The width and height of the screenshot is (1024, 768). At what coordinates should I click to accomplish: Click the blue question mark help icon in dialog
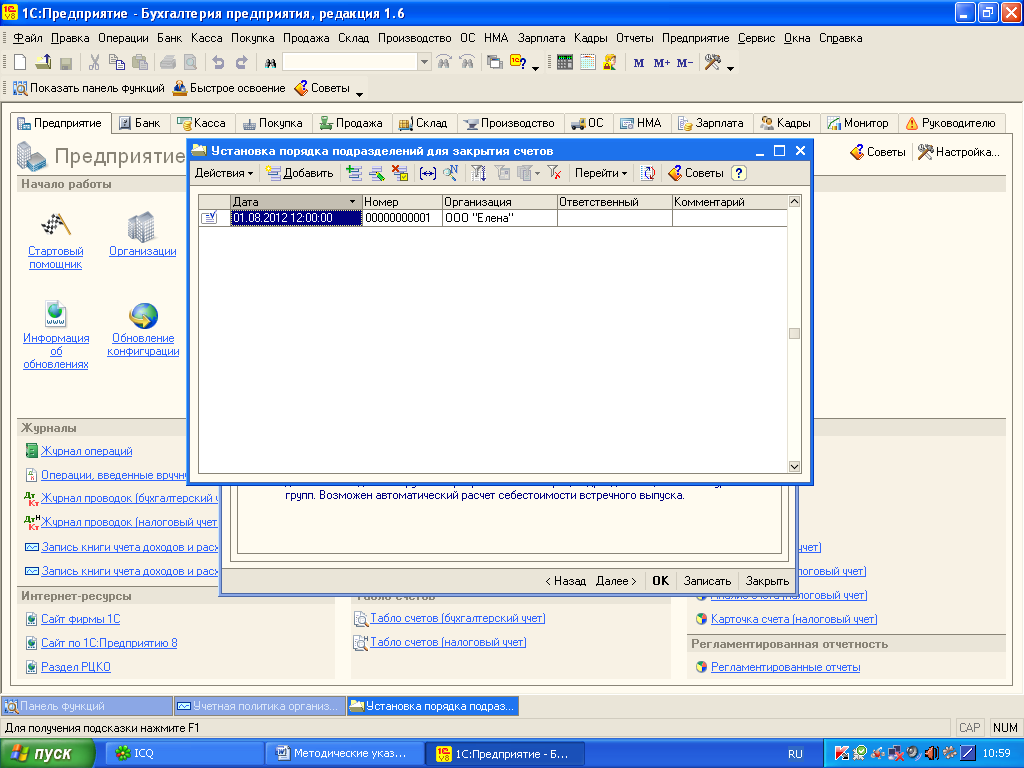click(739, 173)
